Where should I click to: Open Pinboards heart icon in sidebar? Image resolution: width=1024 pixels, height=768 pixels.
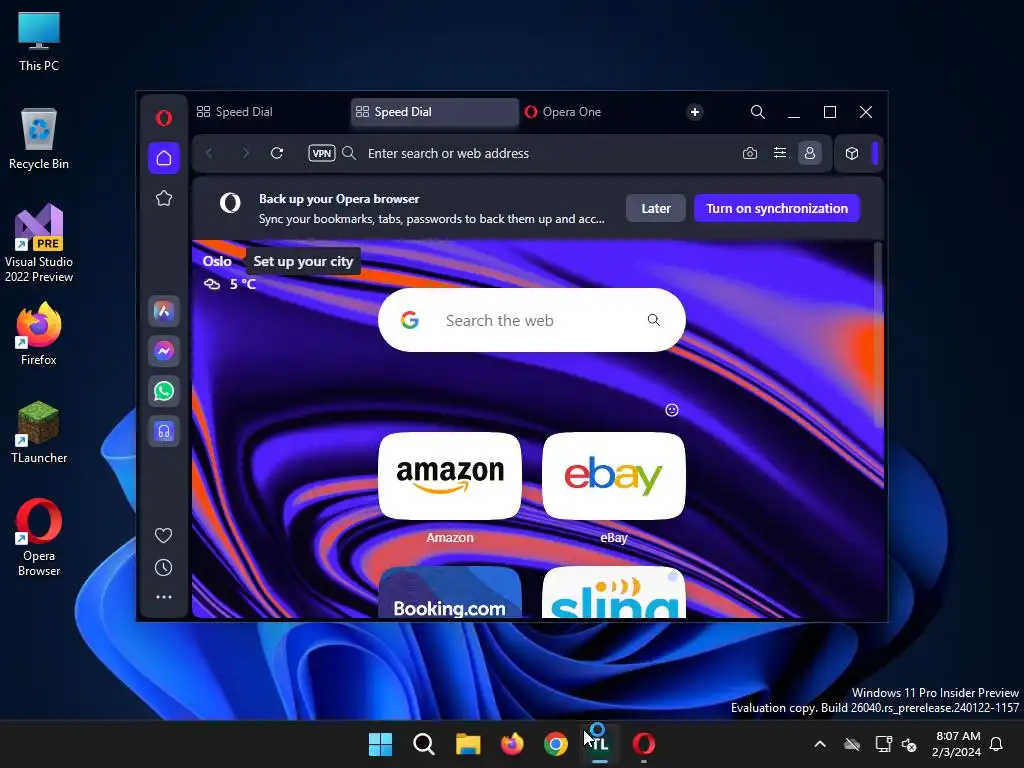[x=163, y=536]
